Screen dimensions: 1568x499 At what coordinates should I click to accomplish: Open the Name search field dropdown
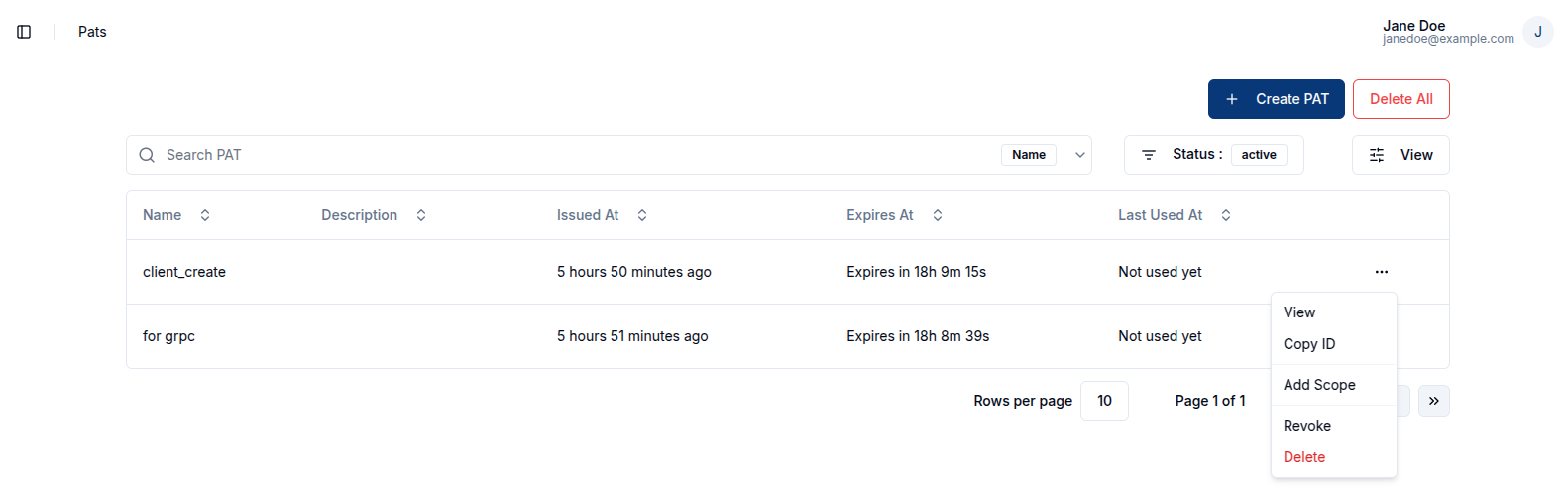tap(1045, 155)
